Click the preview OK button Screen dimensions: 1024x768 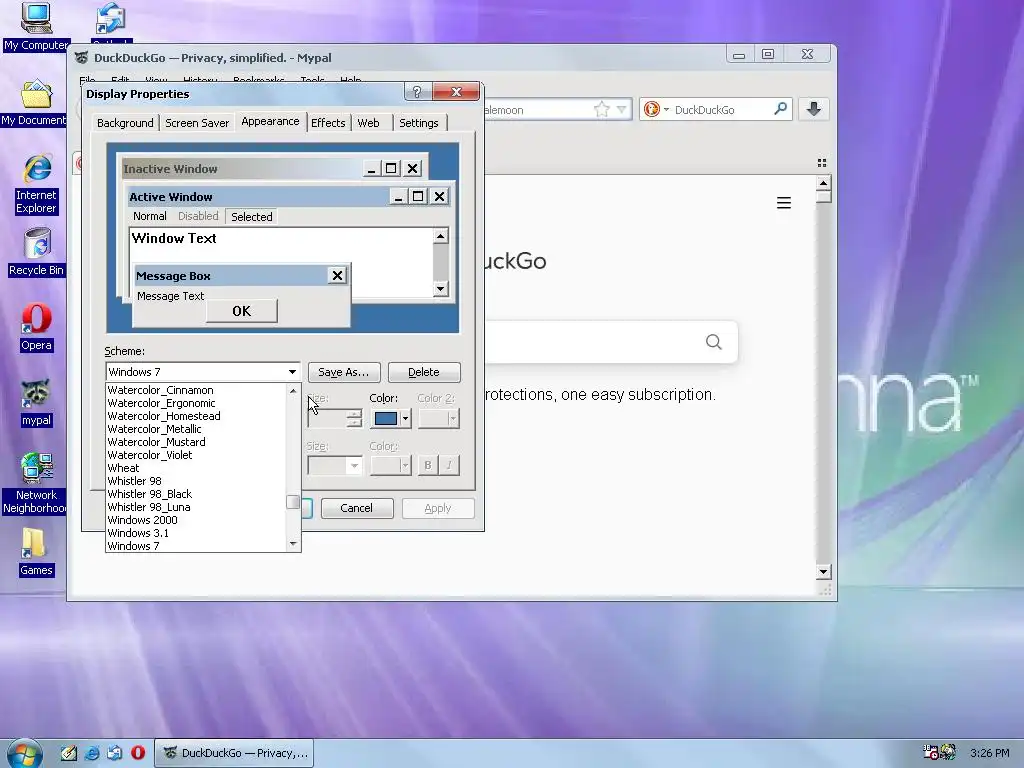pos(242,311)
